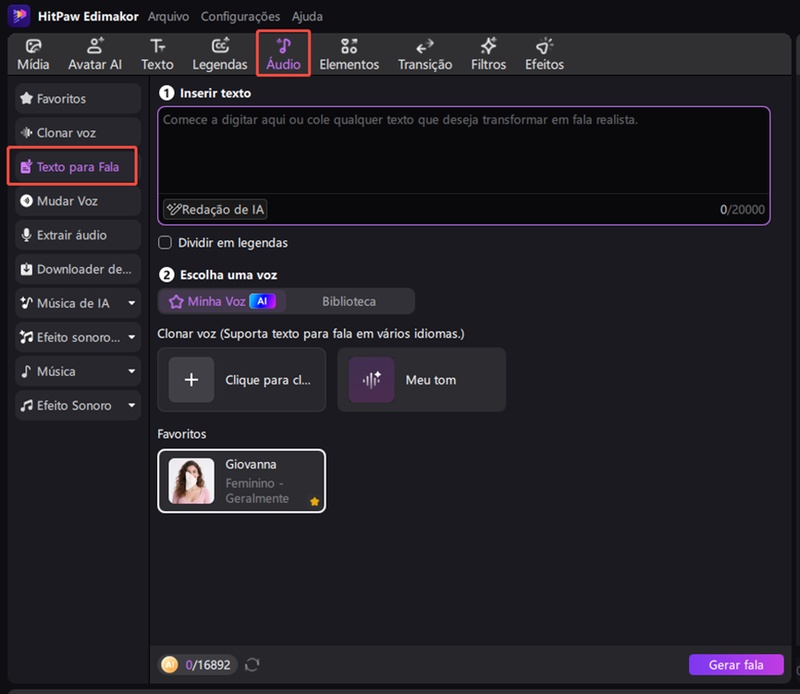Open the Configurações menu
800x694 pixels.
pyautogui.click(x=240, y=16)
